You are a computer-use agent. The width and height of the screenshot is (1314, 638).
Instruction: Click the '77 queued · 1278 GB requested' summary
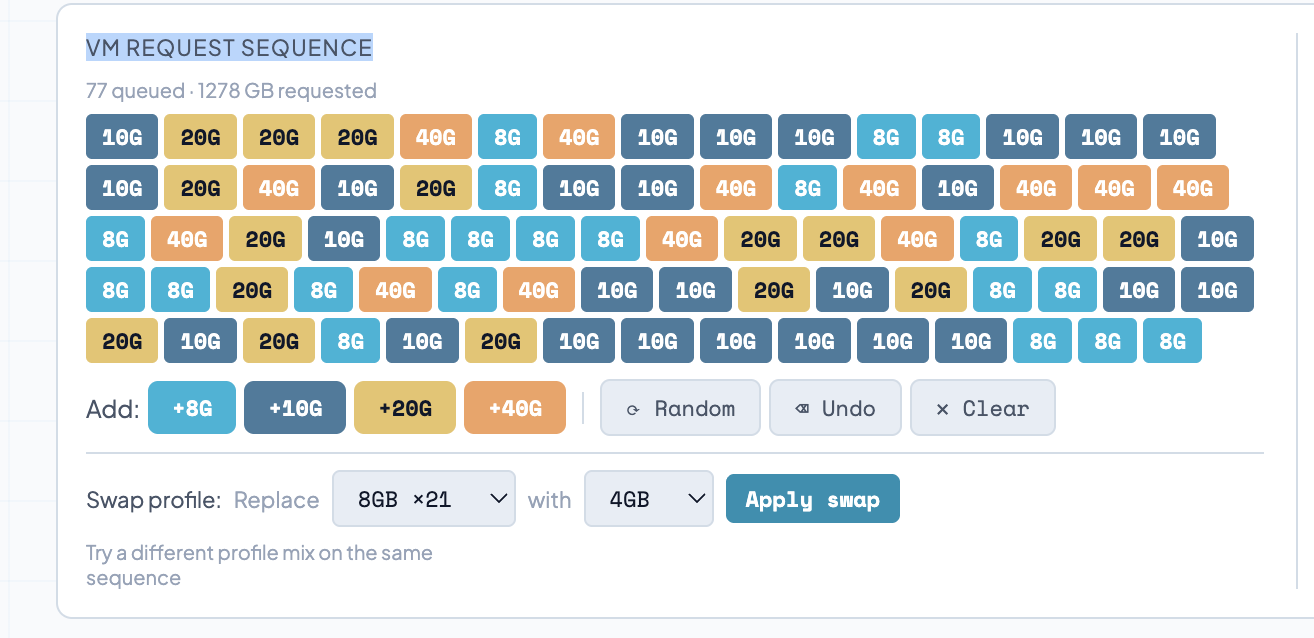click(x=231, y=91)
